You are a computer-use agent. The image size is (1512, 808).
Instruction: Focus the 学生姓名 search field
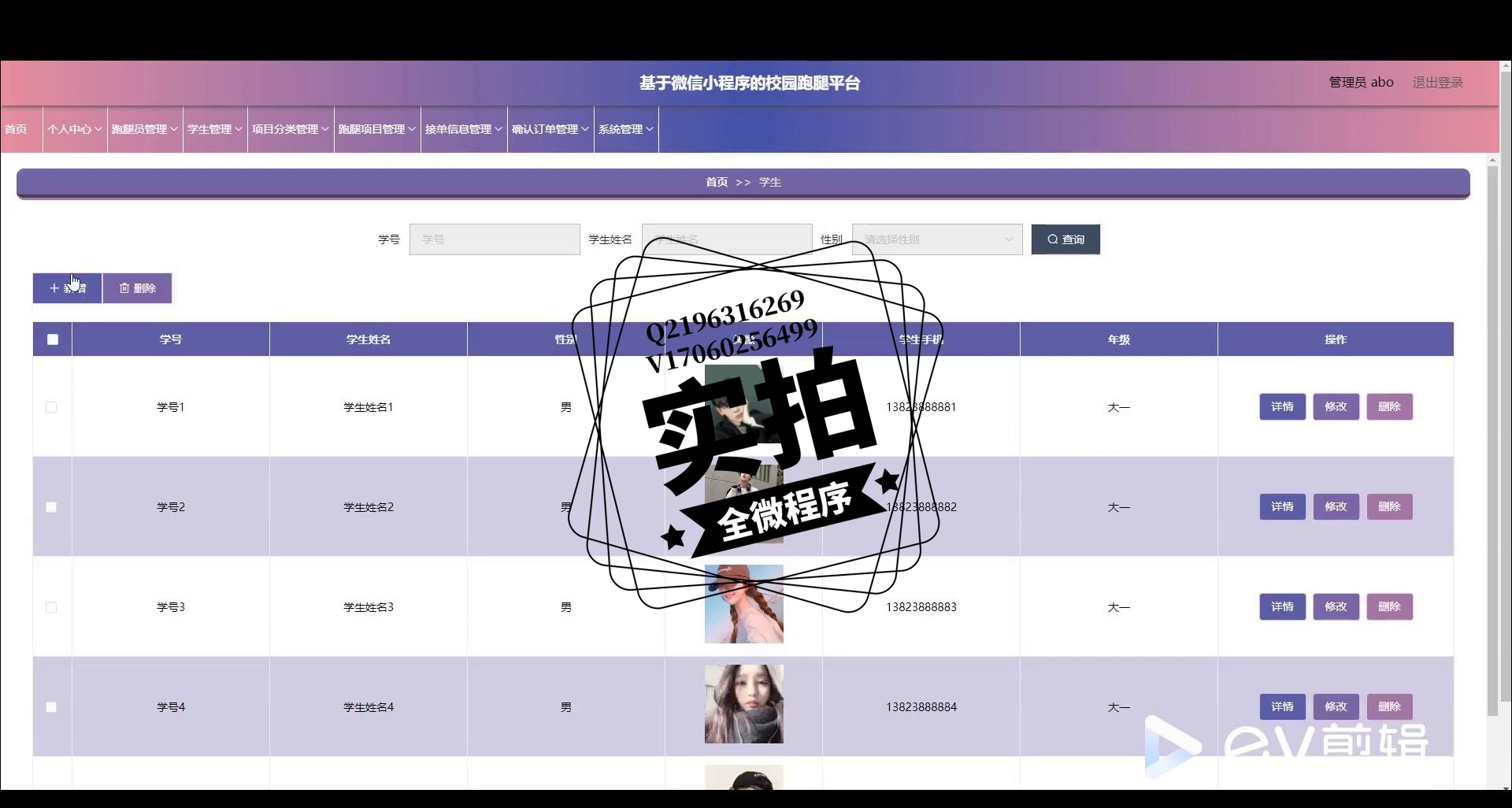pos(727,239)
